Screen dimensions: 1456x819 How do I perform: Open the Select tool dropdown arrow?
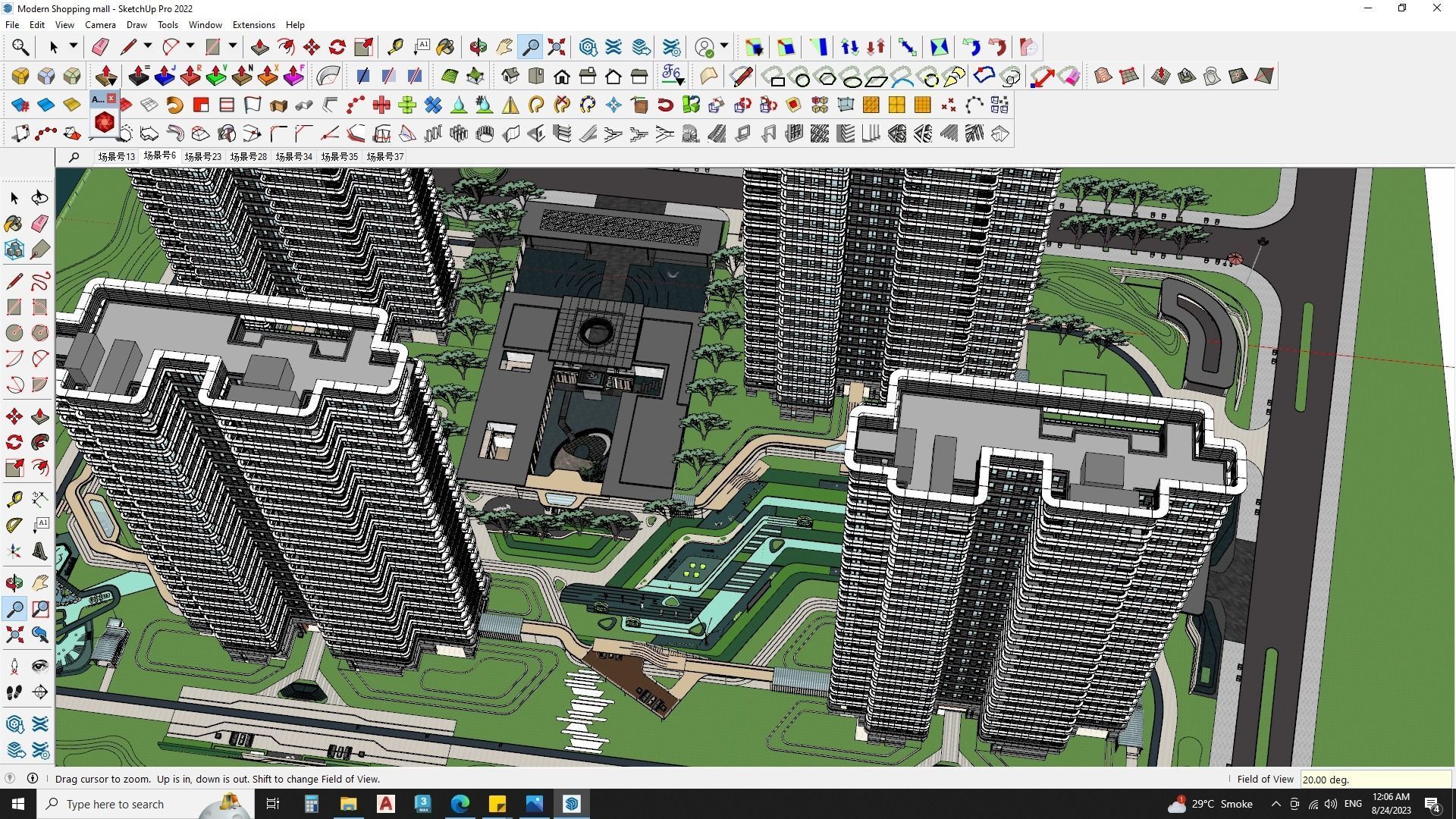72,47
